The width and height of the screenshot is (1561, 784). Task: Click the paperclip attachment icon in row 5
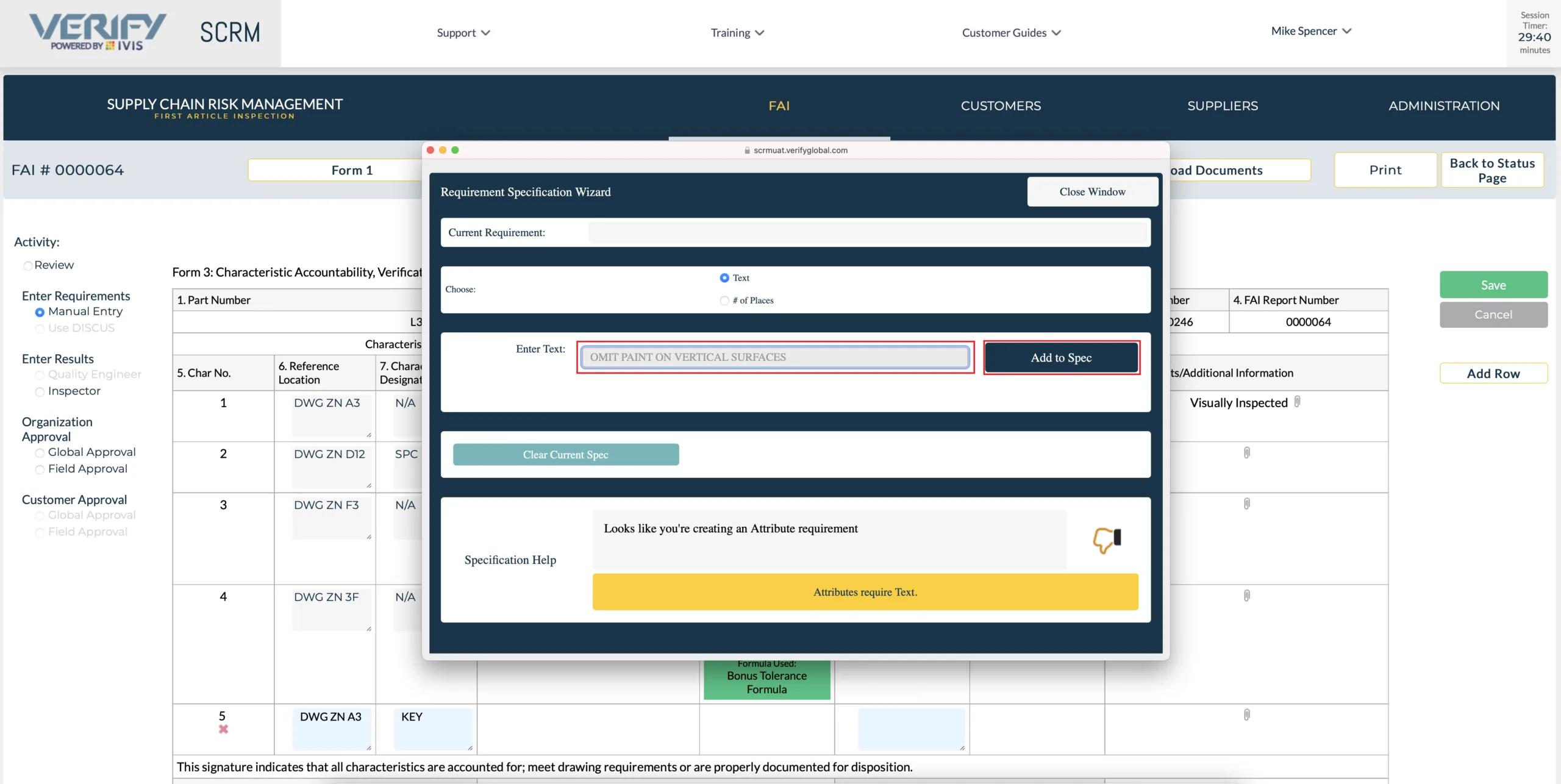pos(1247,715)
